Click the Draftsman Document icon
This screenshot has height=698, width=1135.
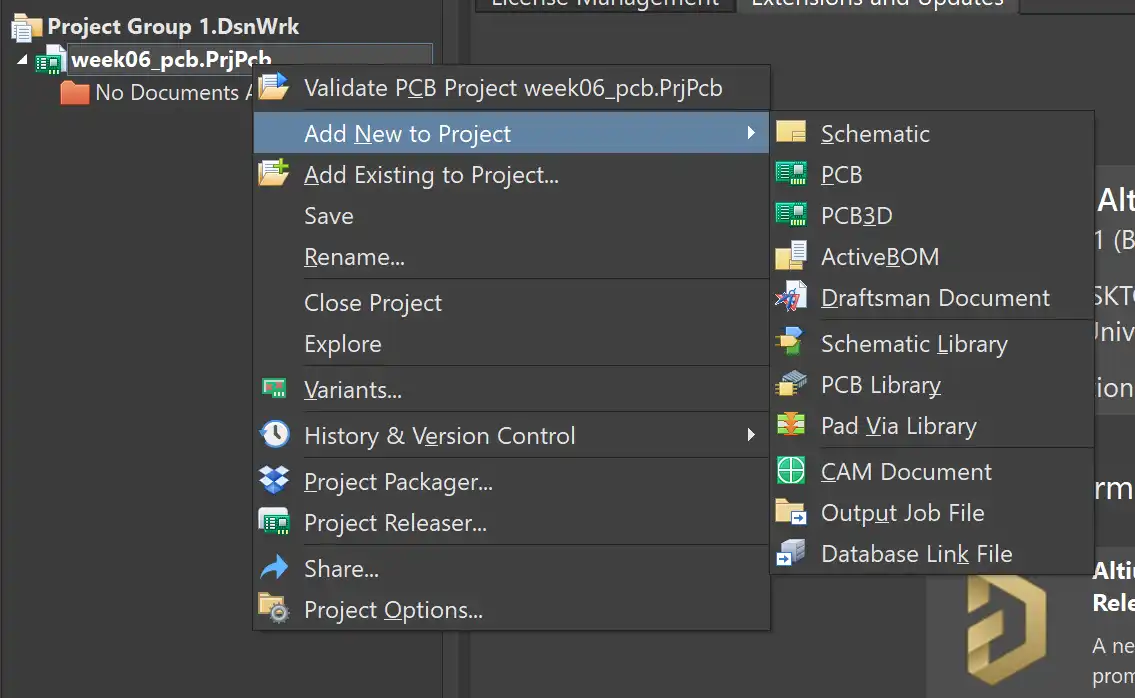pyautogui.click(x=791, y=297)
